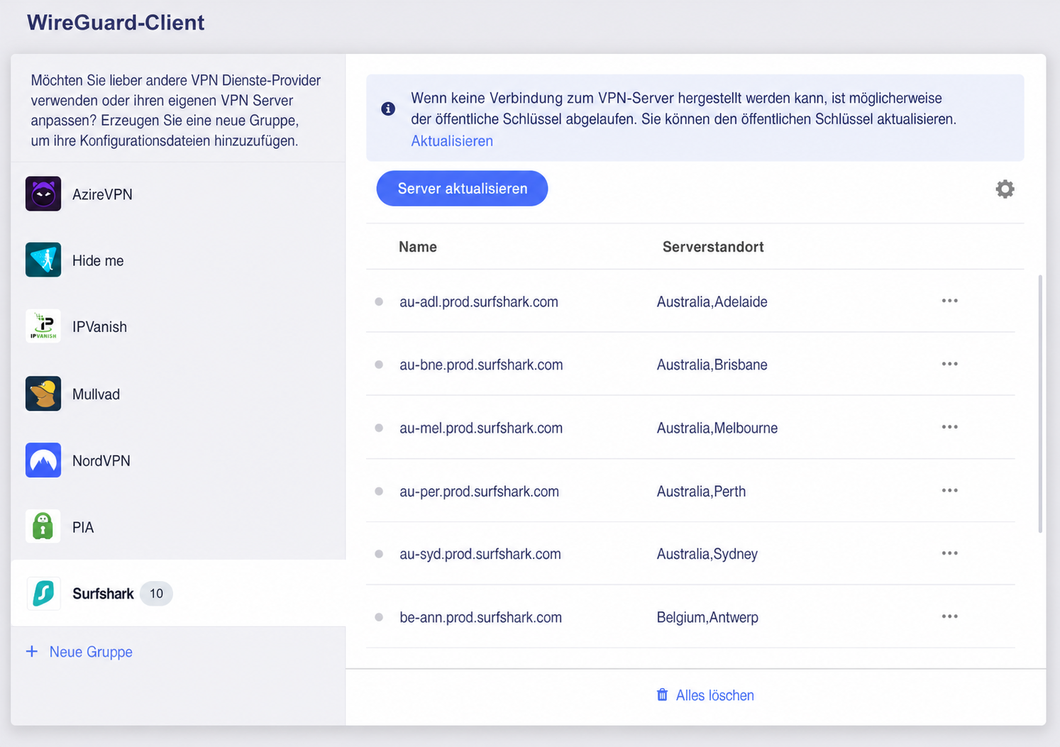This screenshot has height=747, width=1060.
Task: Open more options for au-mel.prod.surfshark.com
Action: (x=950, y=427)
